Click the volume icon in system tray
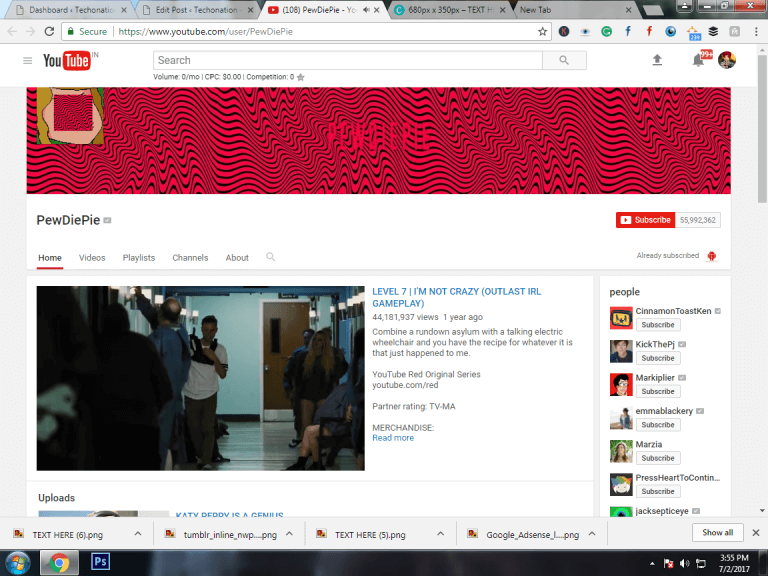Screen dimensions: 768x576 click(684, 563)
